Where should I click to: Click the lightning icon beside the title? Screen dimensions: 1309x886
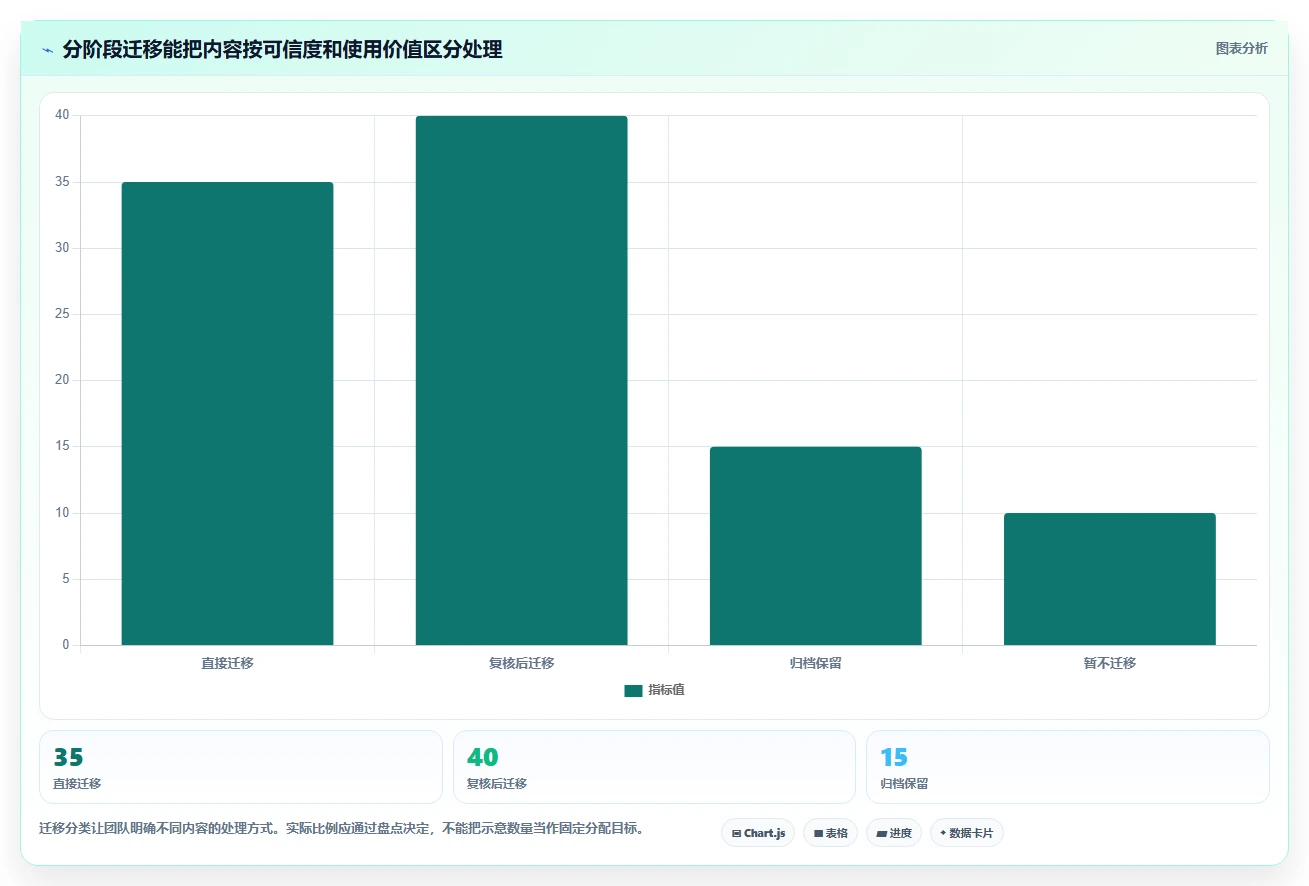pos(48,50)
